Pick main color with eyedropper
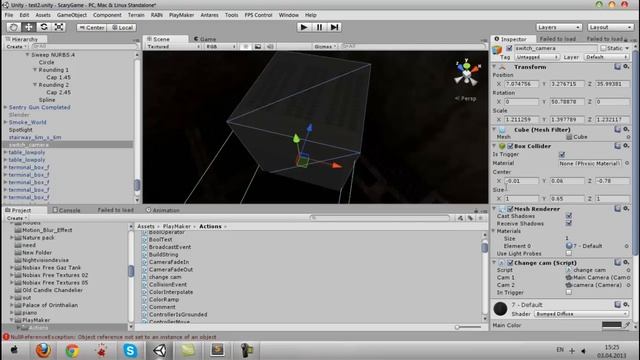This screenshot has width=640, height=360. [627, 325]
